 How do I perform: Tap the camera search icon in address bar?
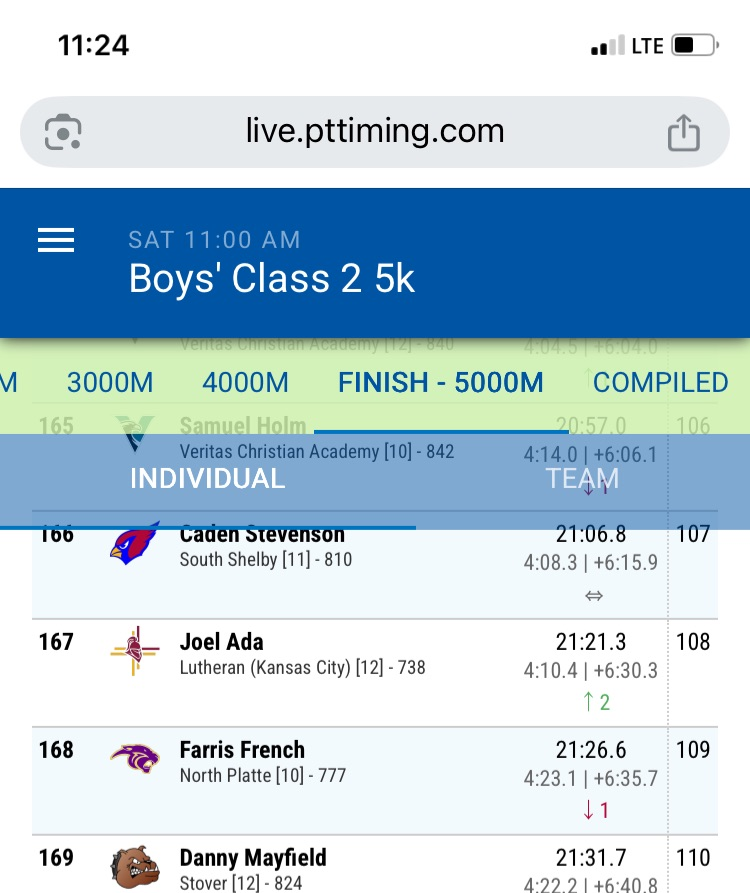[x=63, y=132]
